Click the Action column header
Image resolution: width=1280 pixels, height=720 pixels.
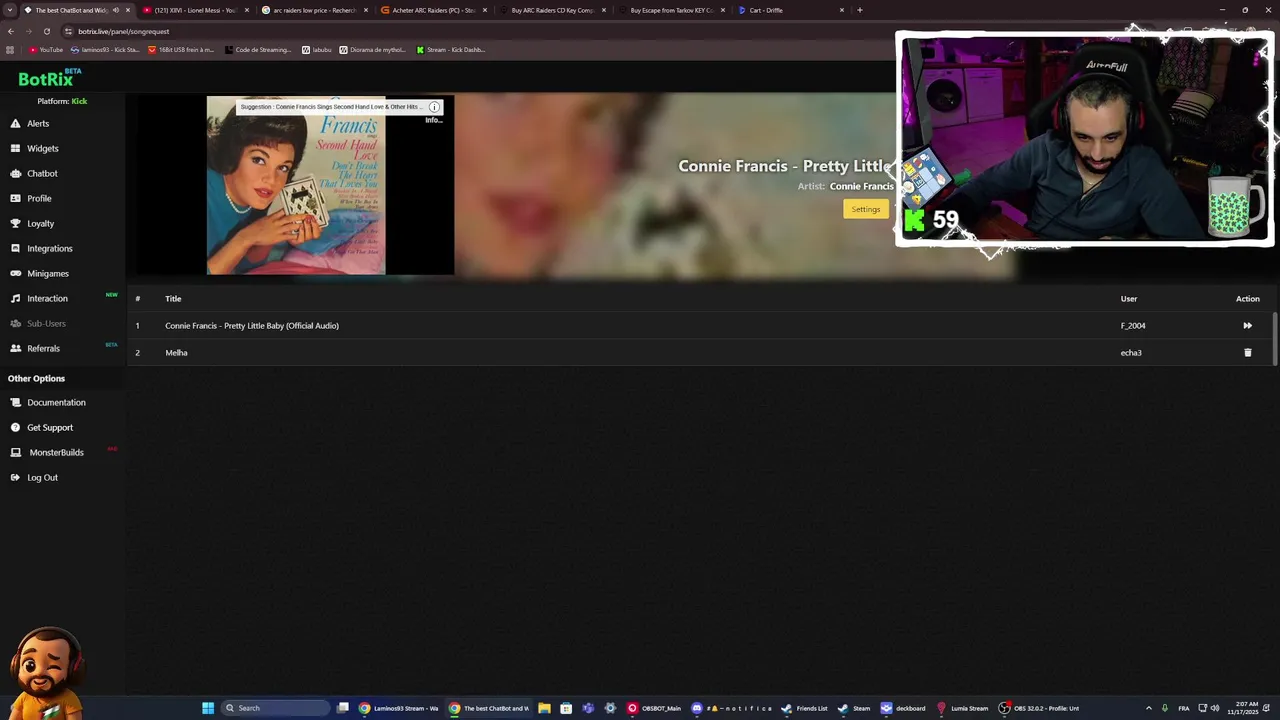click(x=1247, y=298)
